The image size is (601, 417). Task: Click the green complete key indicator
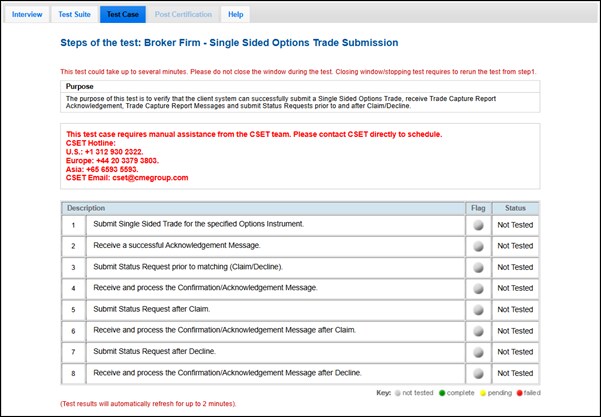tap(441, 393)
